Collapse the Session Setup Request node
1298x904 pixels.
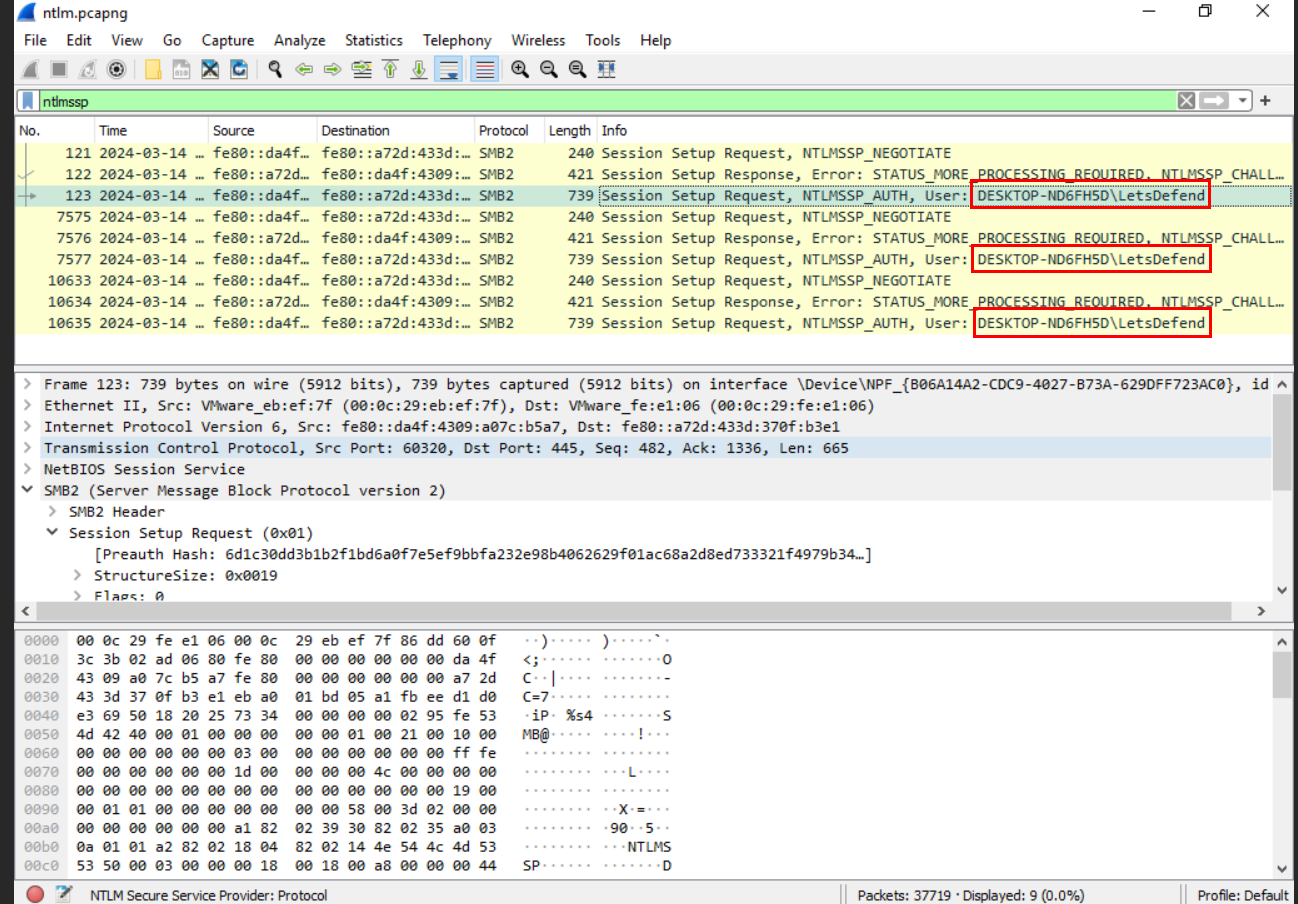tap(53, 533)
